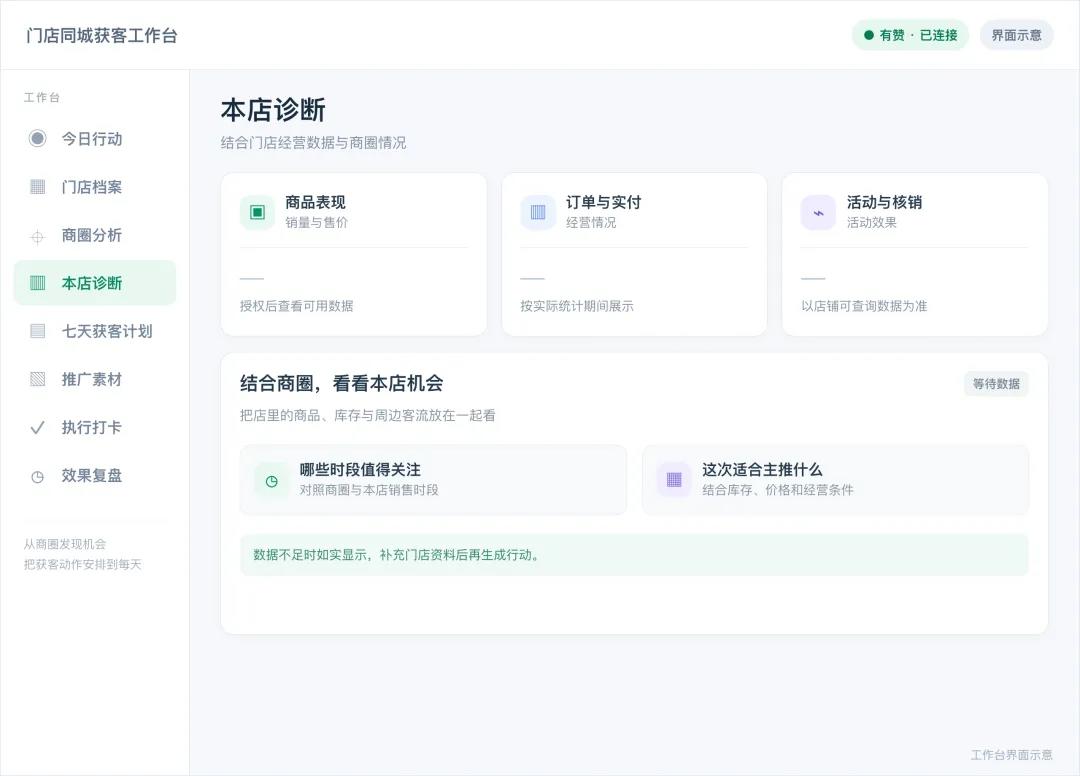
Task: Click the 商品表现 card title
Action: click(315, 202)
